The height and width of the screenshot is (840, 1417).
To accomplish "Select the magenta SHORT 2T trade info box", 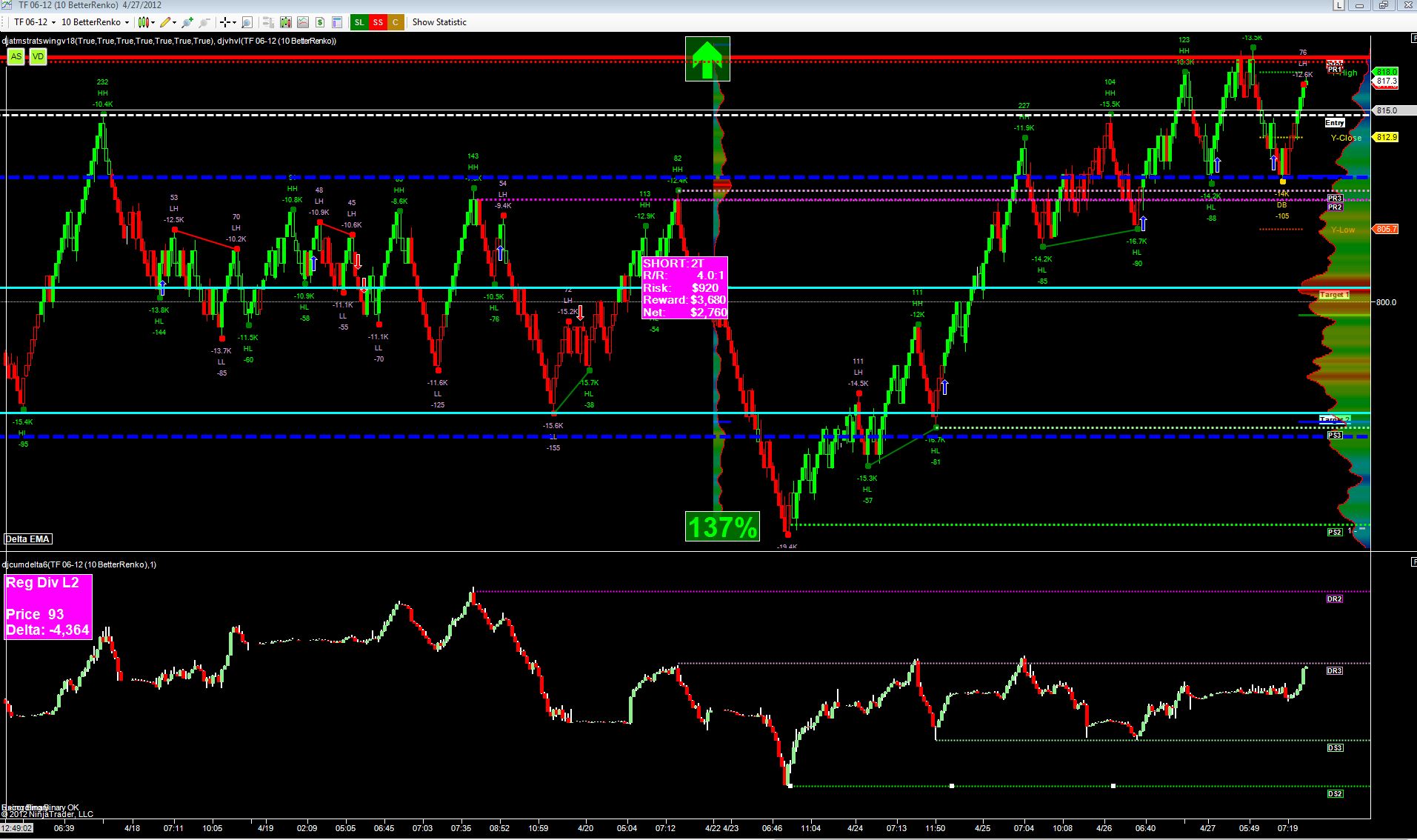I will pos(684,287).
